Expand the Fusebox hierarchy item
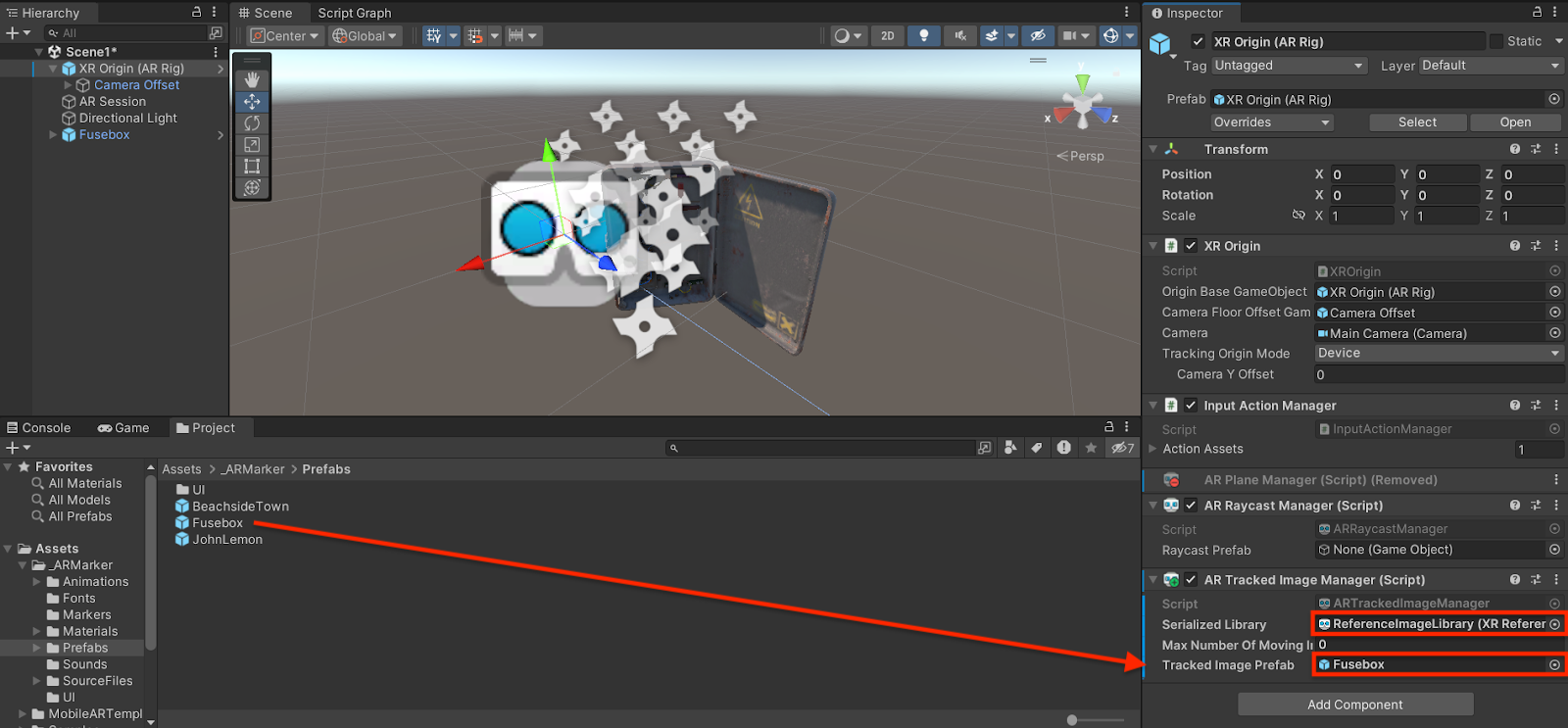 [53, 135]
